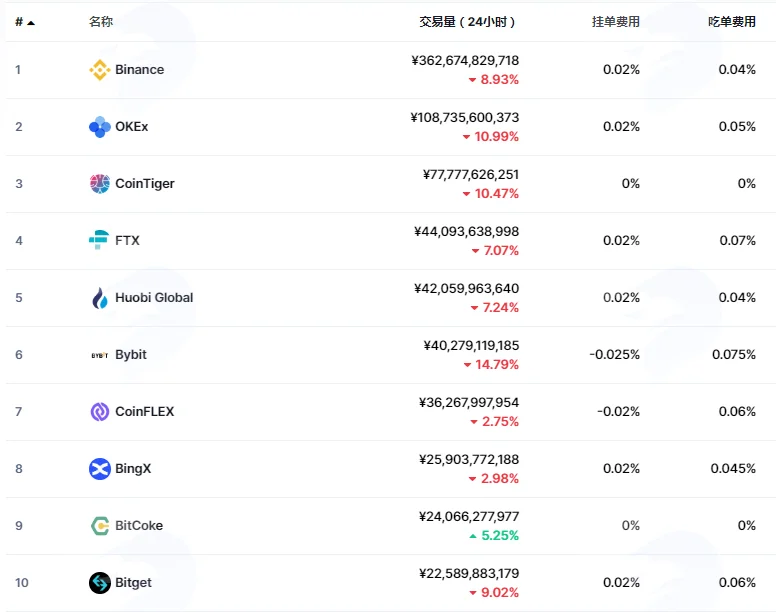This screenshot has height=612, width=776.
Task: Click the small Bybit logo icon
Action: [x=99, y=355]
